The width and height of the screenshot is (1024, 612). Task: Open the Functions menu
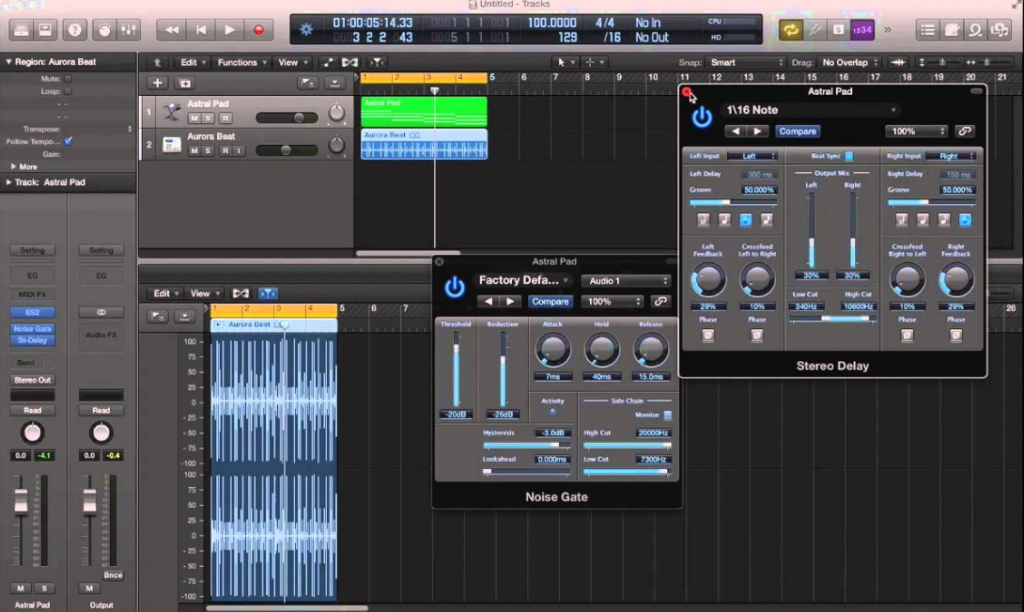click(240, 62)
